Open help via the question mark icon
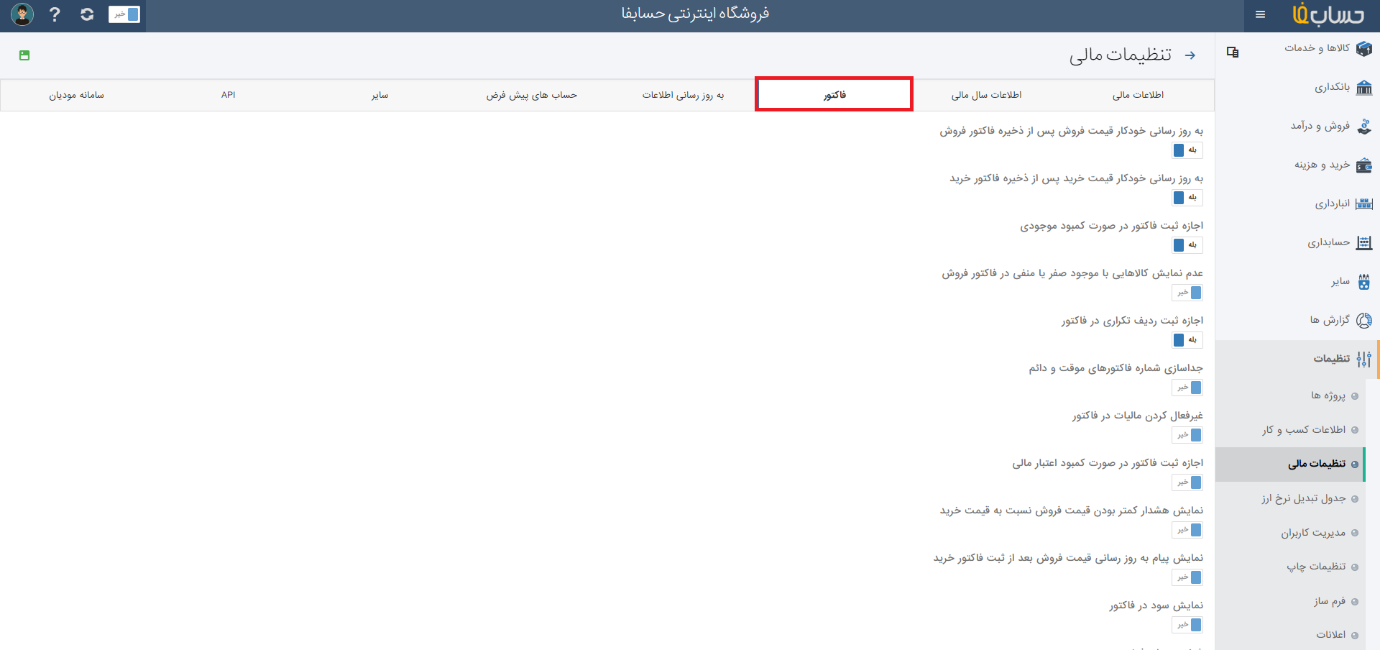Image resolution: width=1380 pixels, height=650 pixels. tap(55, 15)
